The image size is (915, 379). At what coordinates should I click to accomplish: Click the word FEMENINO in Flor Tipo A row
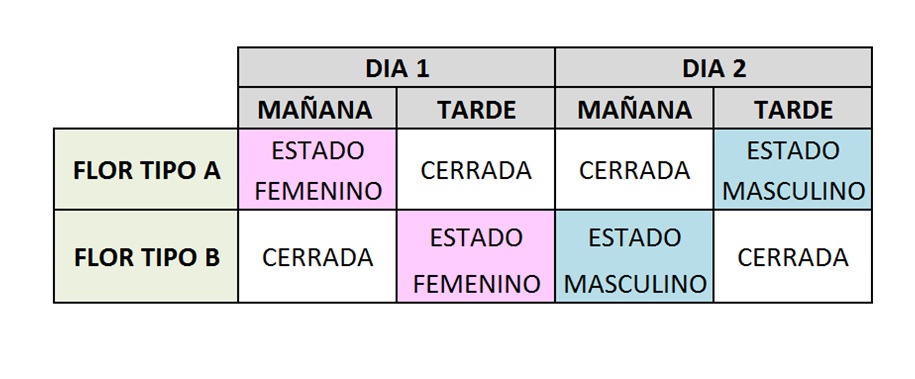(318, 191)
